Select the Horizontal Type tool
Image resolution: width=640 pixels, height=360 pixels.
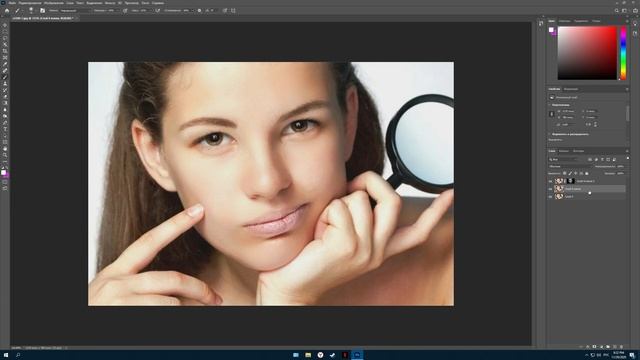pos(5,129)
